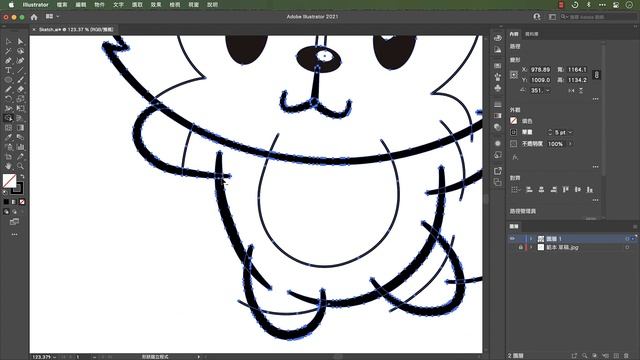Select the Layers panel tab
Screen dimensions: 640x360
(x=514, y=226)
